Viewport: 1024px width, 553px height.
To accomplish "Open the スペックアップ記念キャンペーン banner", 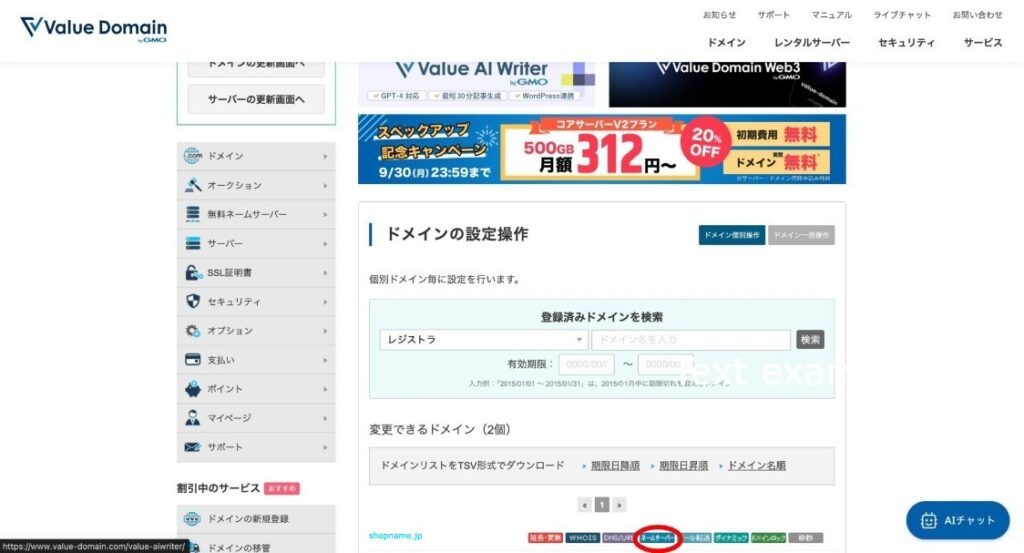I will [x=601, y=149].
